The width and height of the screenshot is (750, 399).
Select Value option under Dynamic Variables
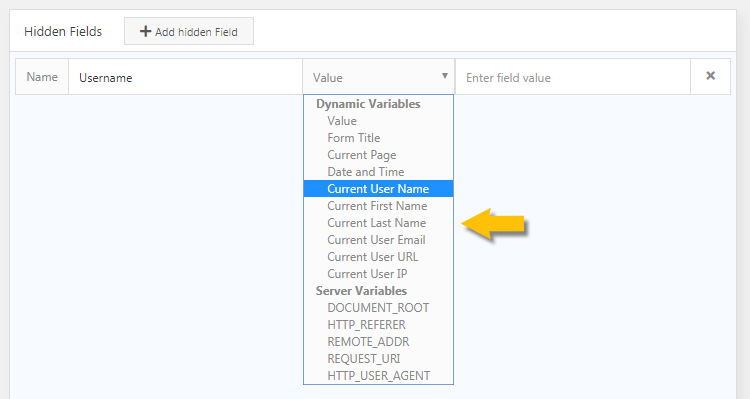(378, 121)
